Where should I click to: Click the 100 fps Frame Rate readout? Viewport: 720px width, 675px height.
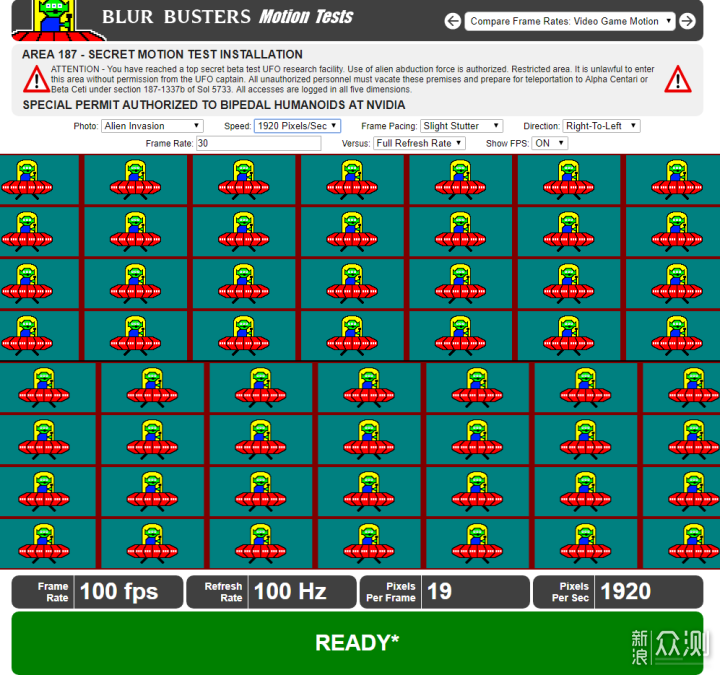[97, 592]
